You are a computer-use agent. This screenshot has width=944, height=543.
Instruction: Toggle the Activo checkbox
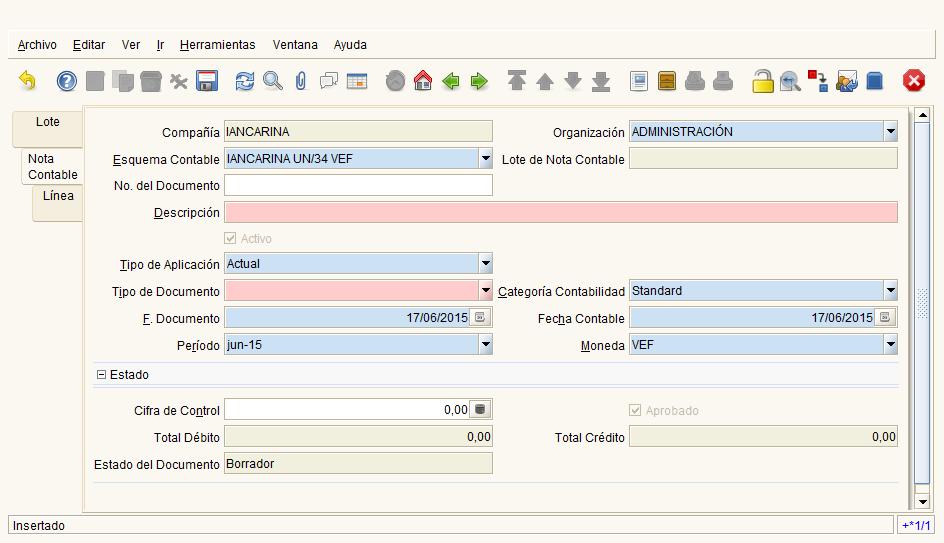pyautogui.click(x=231, y=239)
